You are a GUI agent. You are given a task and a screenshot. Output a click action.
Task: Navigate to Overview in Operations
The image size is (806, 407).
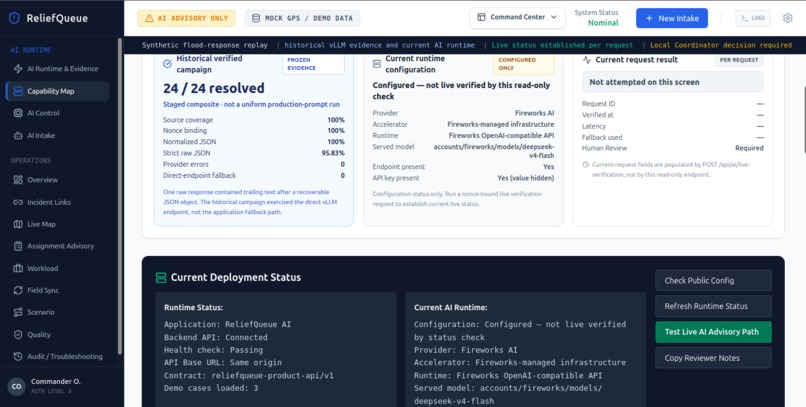[x=57, y=180]
